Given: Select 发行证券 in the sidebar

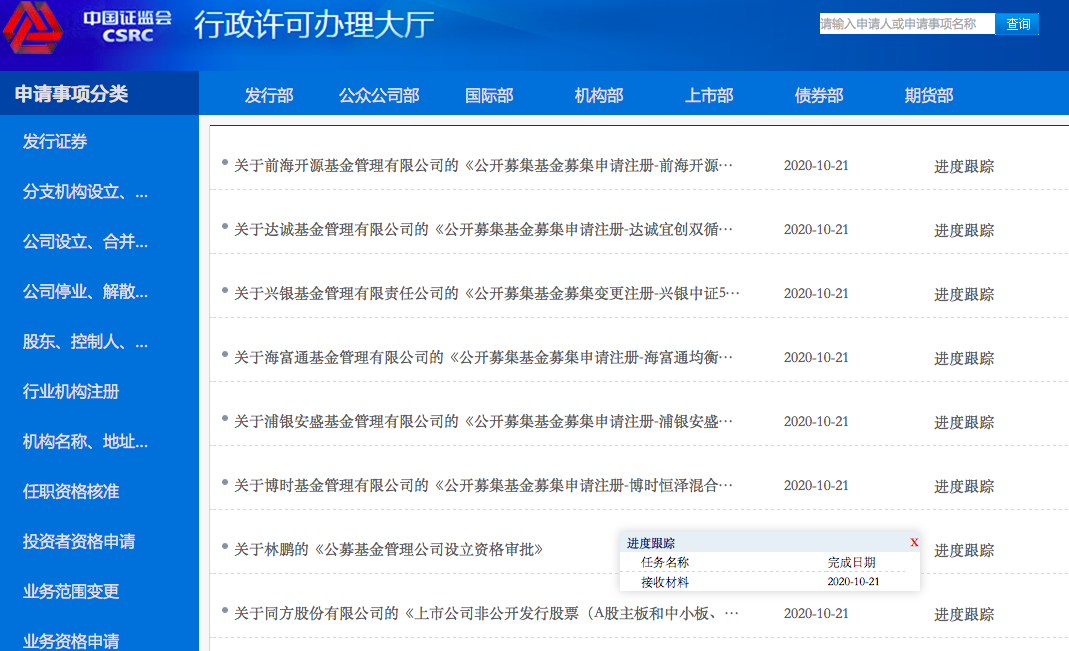Looking at the screenshot, I should 55,142.
